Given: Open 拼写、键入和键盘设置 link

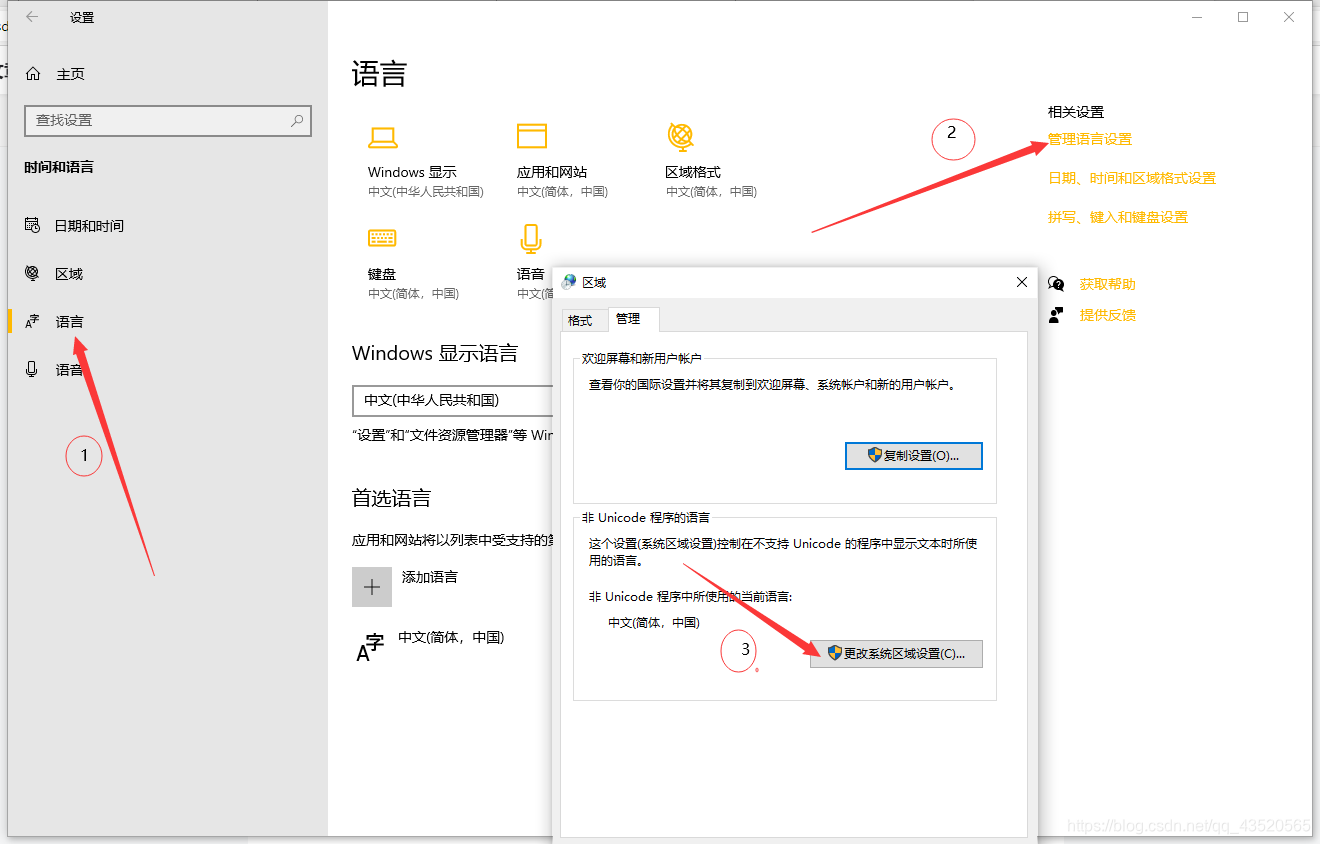Looking at the screenshot, I should pyautogui.click(x=1118, y=216).
